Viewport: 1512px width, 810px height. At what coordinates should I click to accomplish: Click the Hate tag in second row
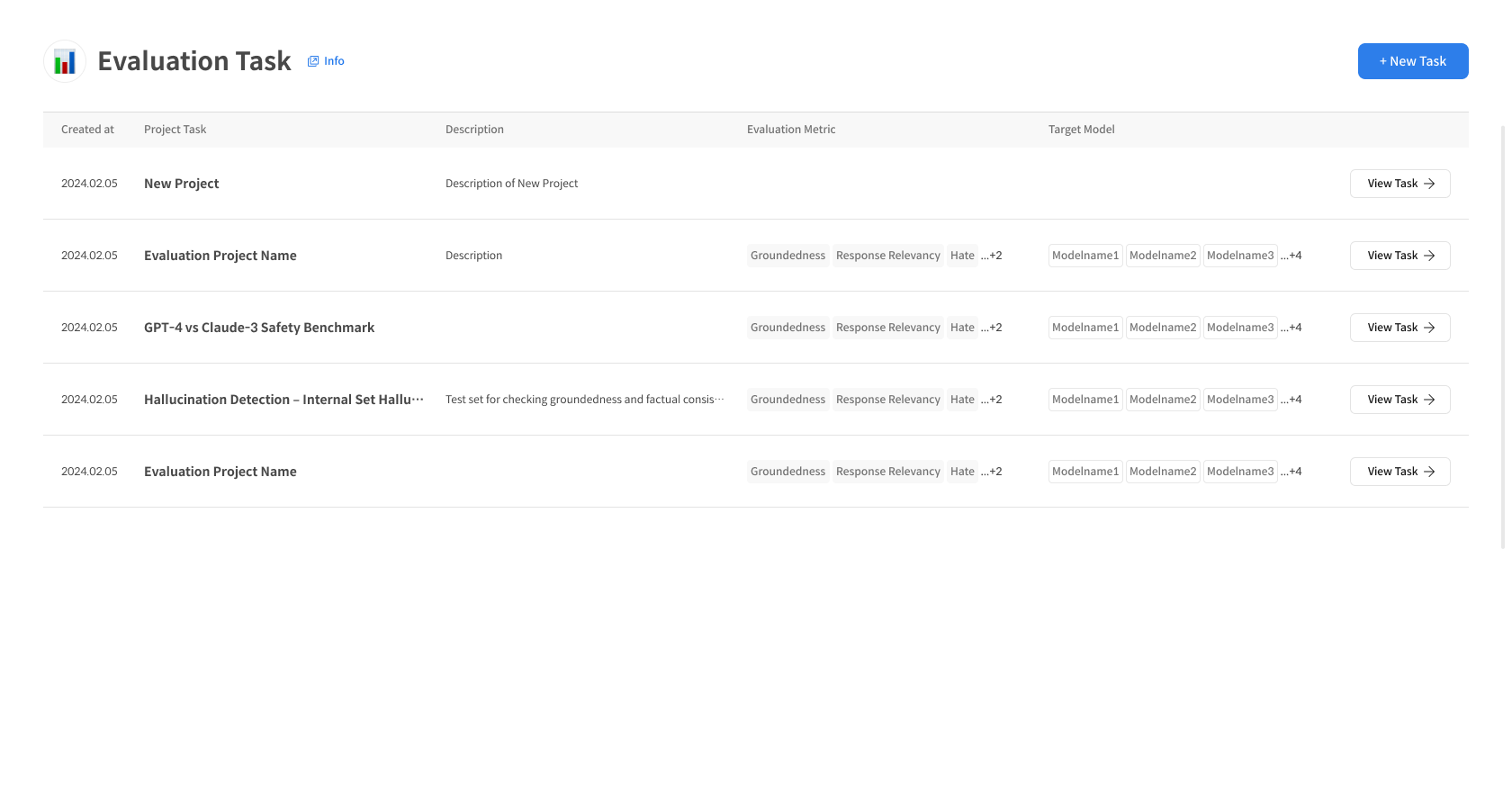point(962,256)
